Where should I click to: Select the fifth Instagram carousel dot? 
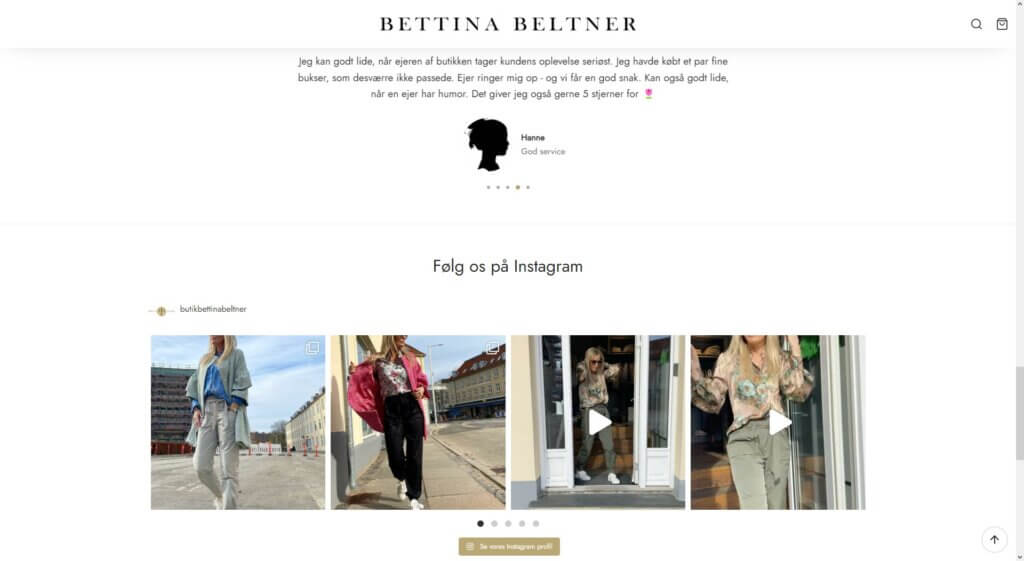[x=536, y=523]
